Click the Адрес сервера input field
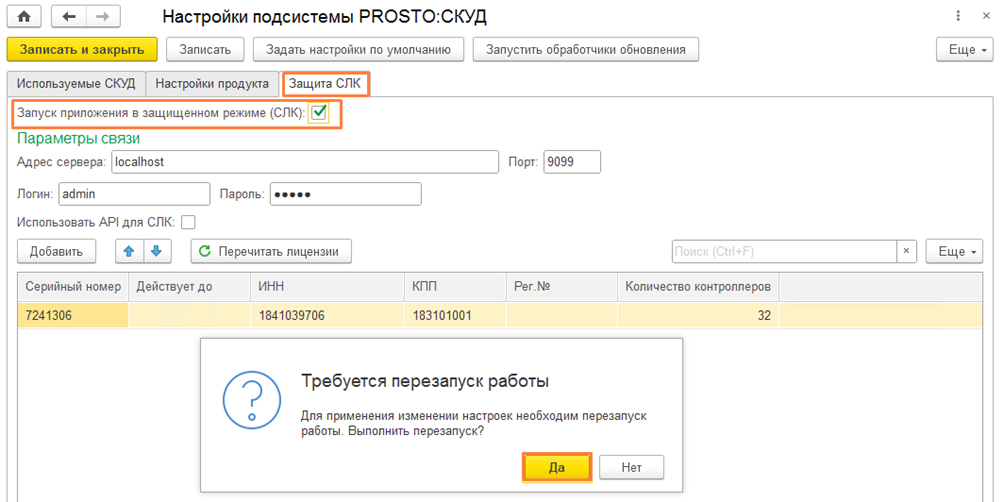Screen dimensions: 1004x502 tap(303, 162)
